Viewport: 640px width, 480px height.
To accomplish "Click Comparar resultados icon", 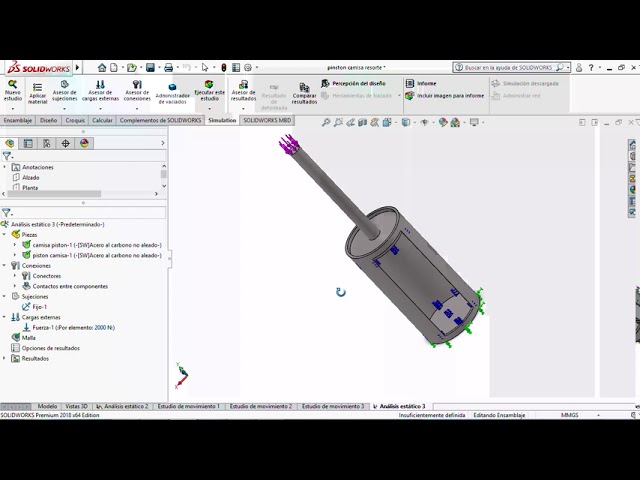I will (x=304, y=93).
